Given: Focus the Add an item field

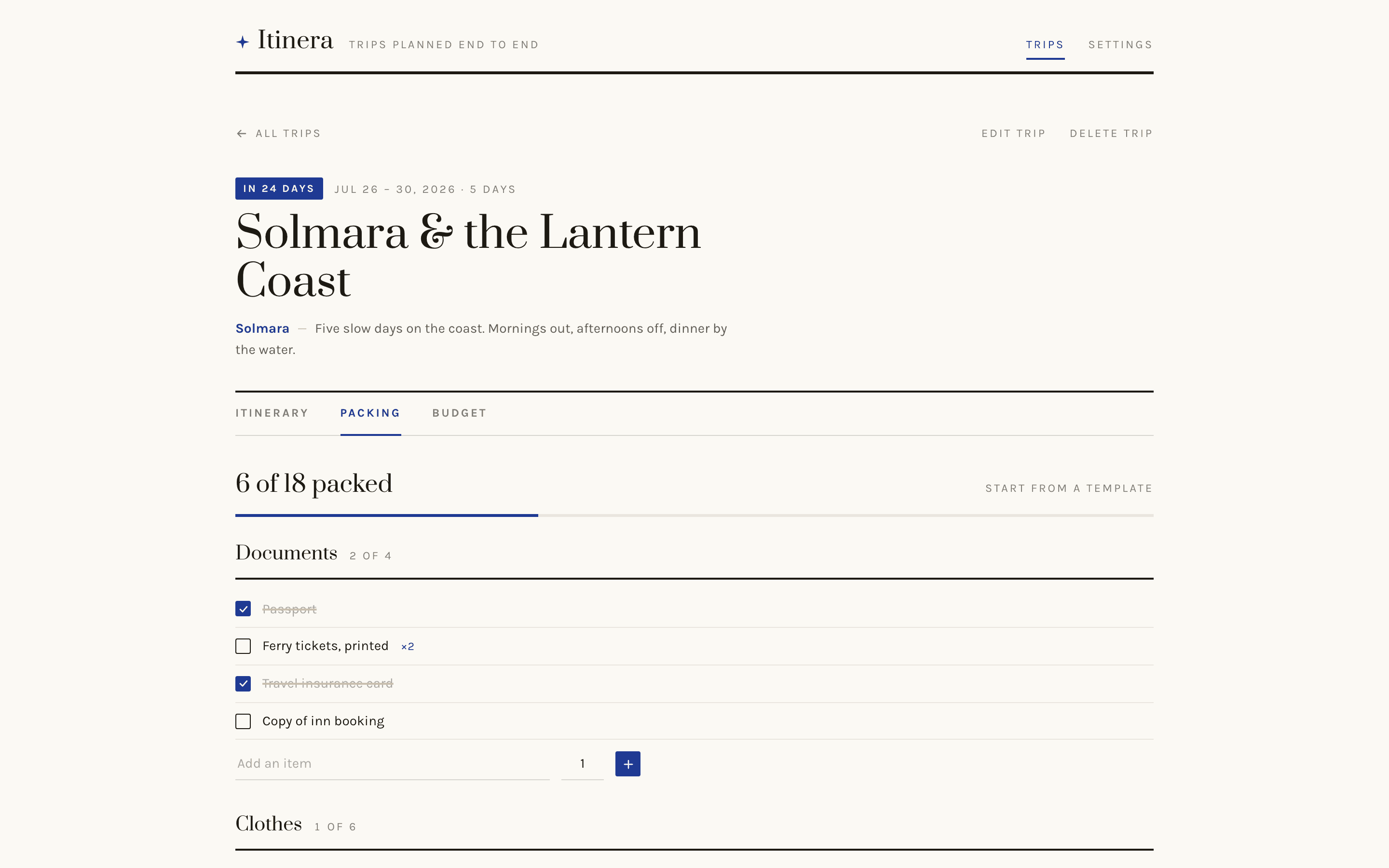Looking at the screenshot, I should click(x=392, y=763).
